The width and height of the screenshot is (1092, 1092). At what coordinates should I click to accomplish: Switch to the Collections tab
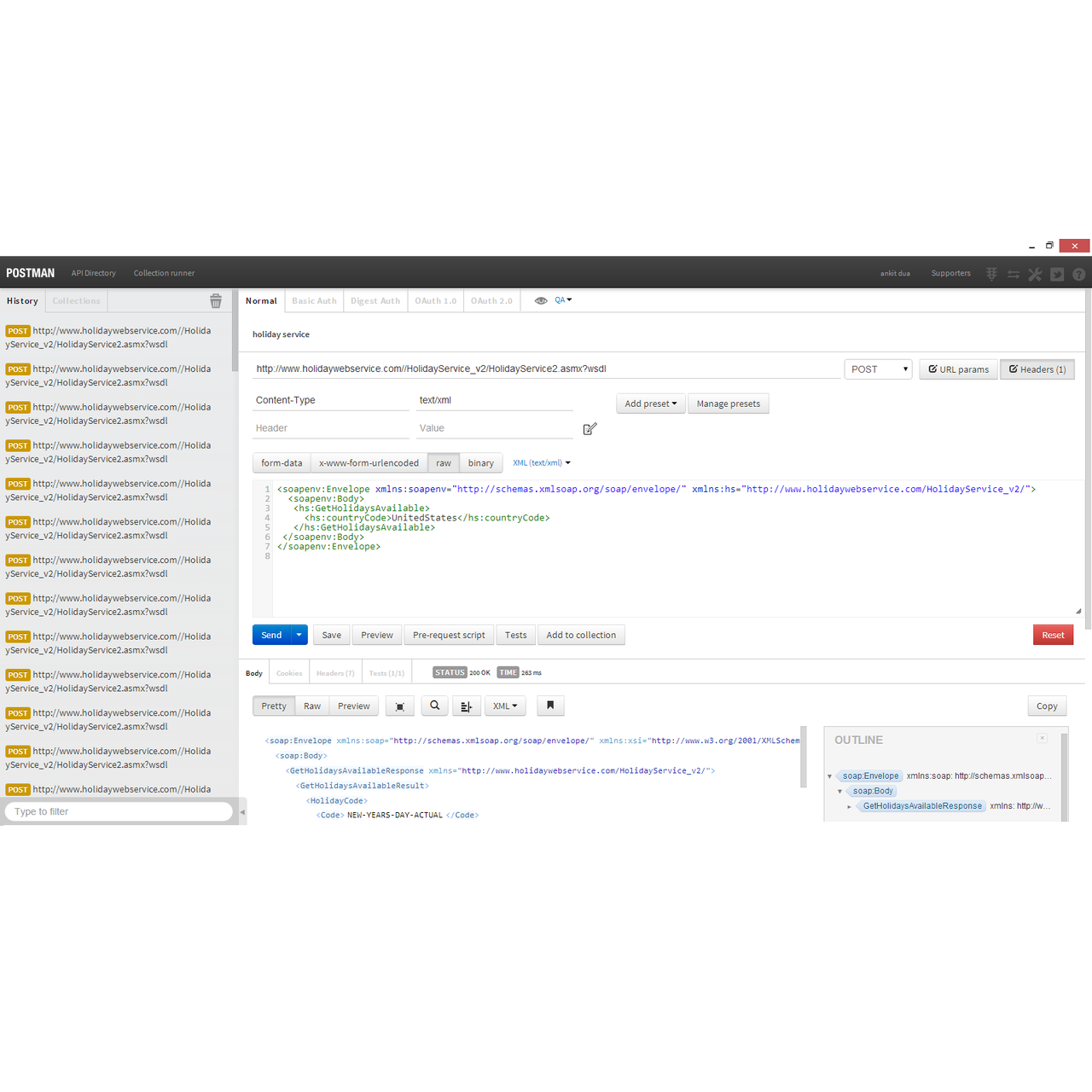[x=76, y=301]
